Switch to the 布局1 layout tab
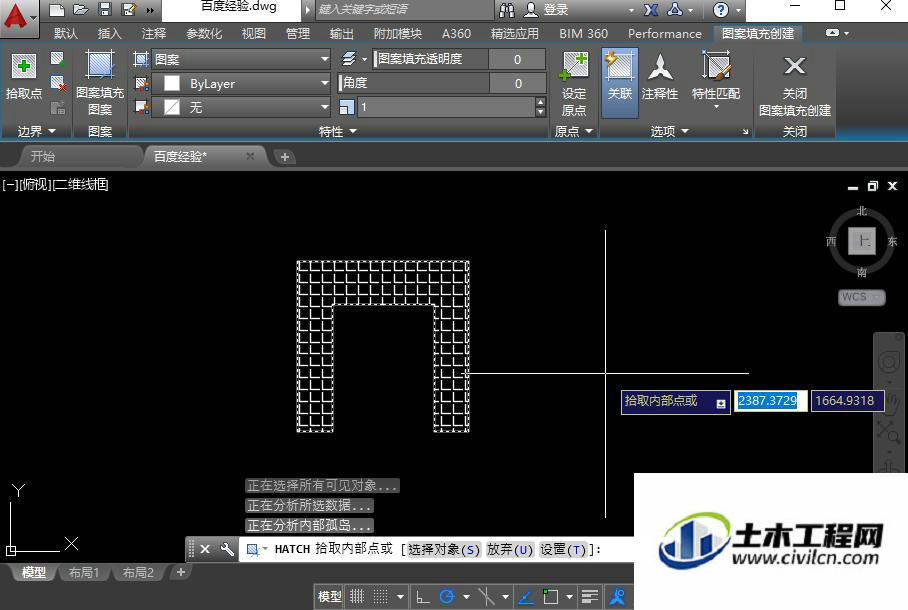Image resolution: width=908 pixels, height=610 pixels. [84, 572]
